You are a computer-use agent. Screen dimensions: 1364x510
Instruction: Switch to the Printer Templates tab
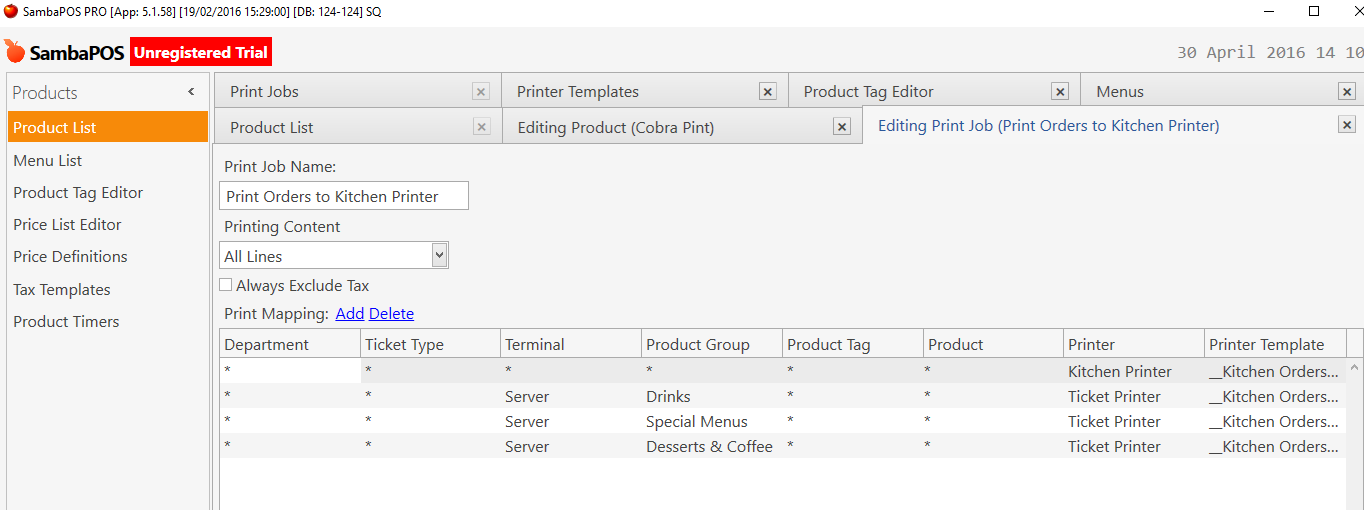pyautogui.click(x=578, y=92)
